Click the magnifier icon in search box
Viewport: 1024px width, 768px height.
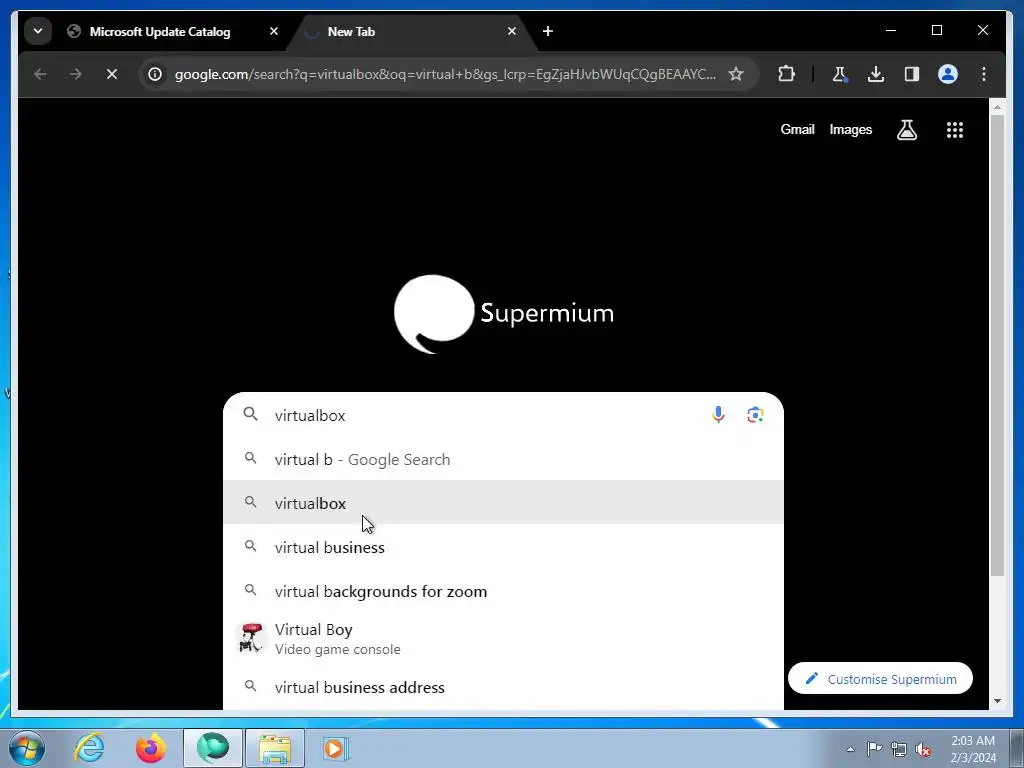[251, 414]
